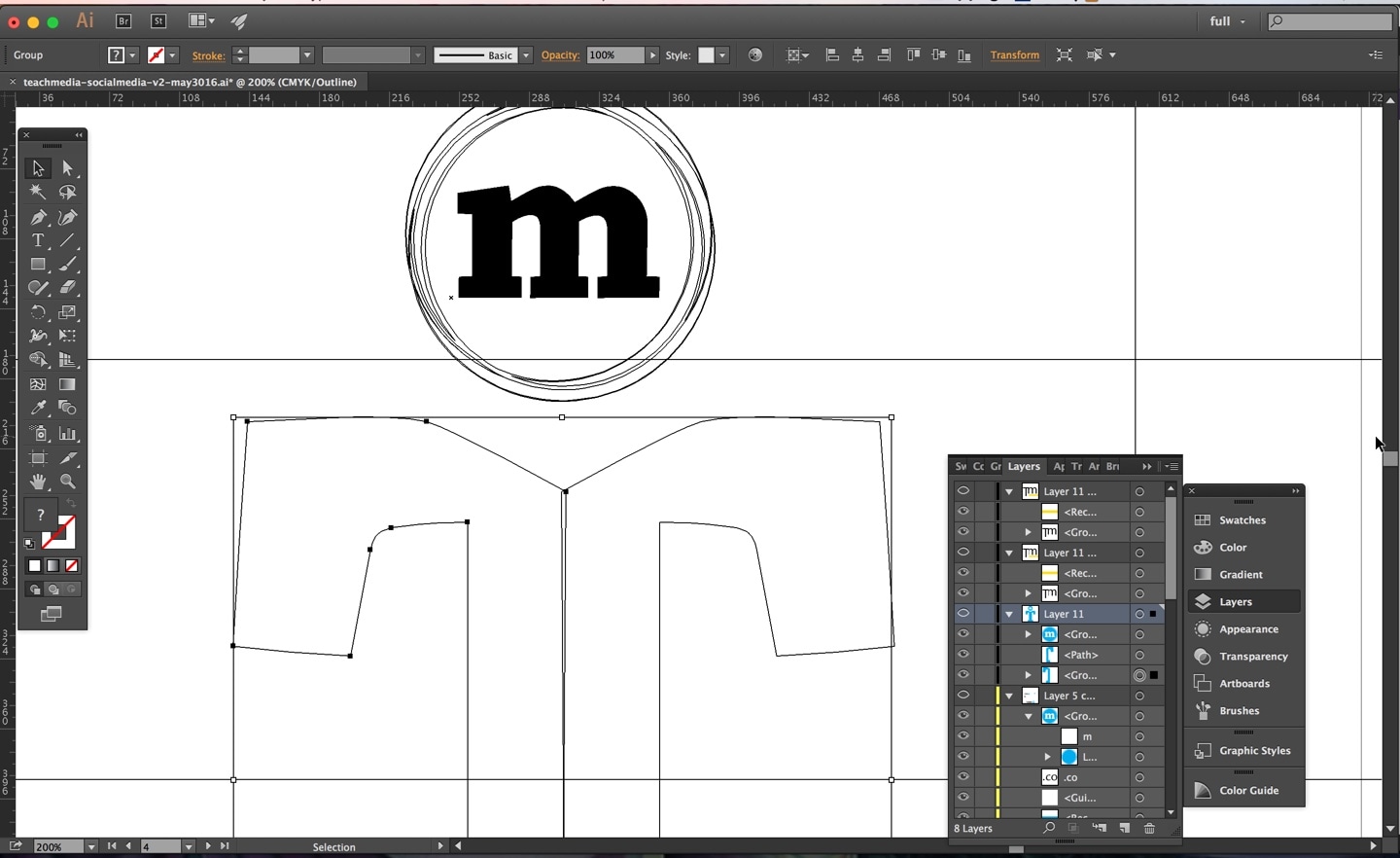Pick the Rotate tool
This screenshot has height=858, width=1400.
38,312
